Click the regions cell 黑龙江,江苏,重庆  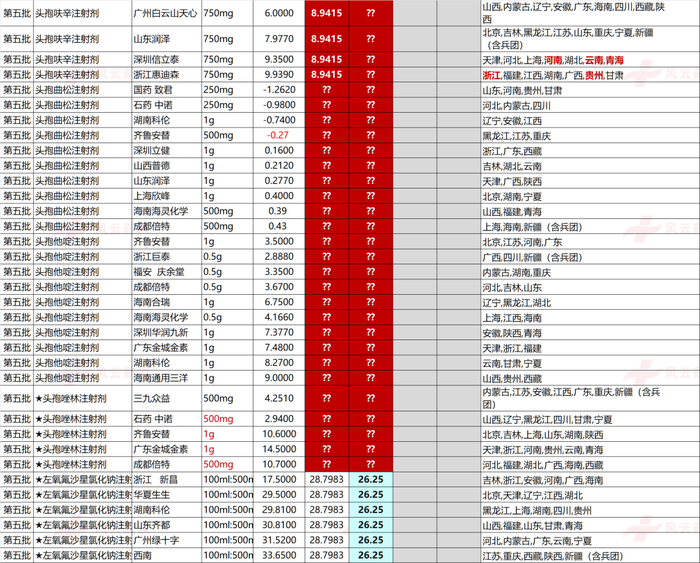point(590,135)
